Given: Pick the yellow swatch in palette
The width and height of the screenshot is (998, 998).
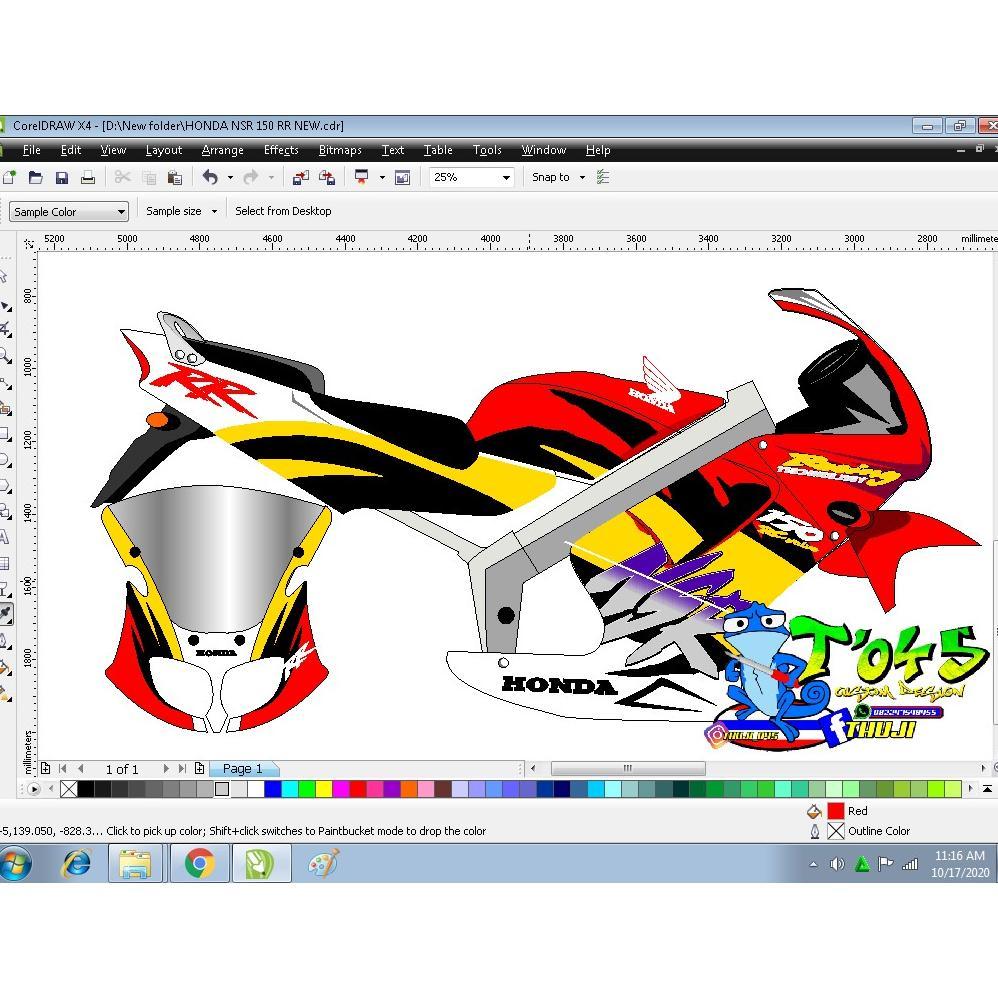Looking at the screenshot, I should pyautogui.click(x=324, y=789).
